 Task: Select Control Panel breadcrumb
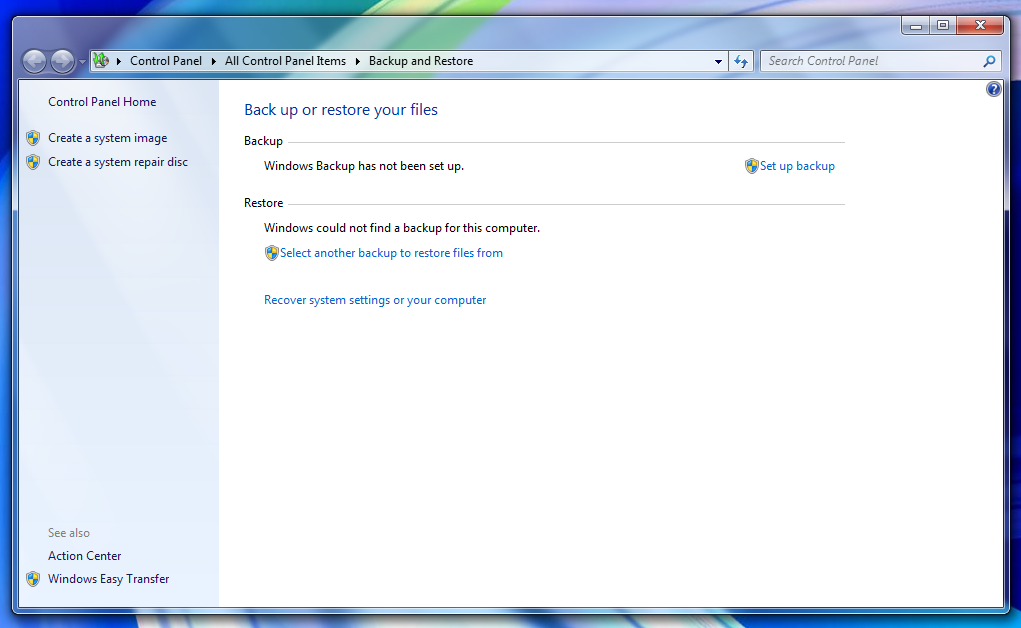(x=166, y=61)
